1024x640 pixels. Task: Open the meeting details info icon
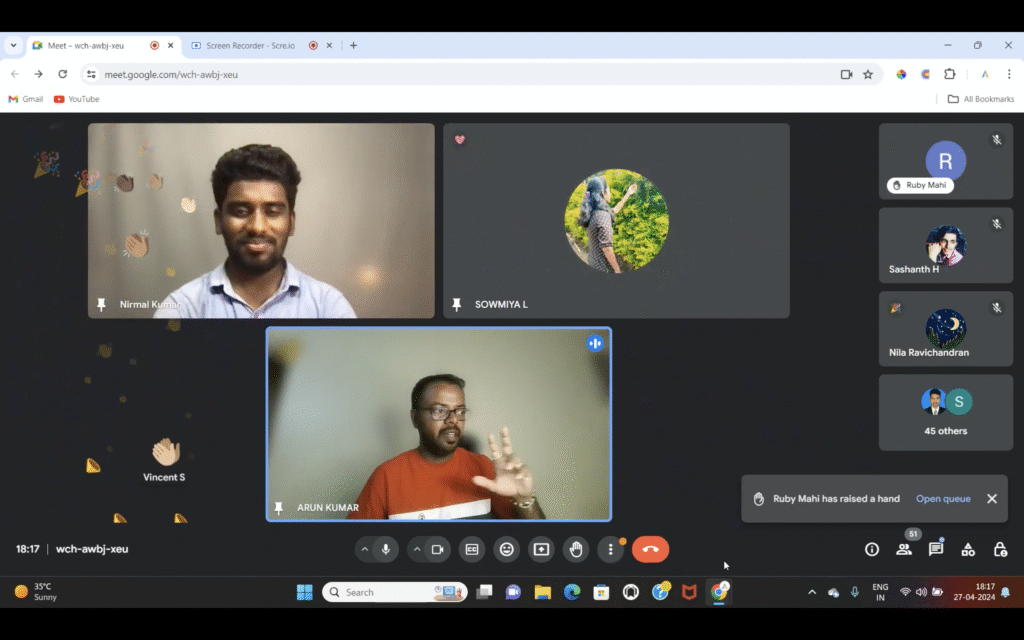coord(872,549)
